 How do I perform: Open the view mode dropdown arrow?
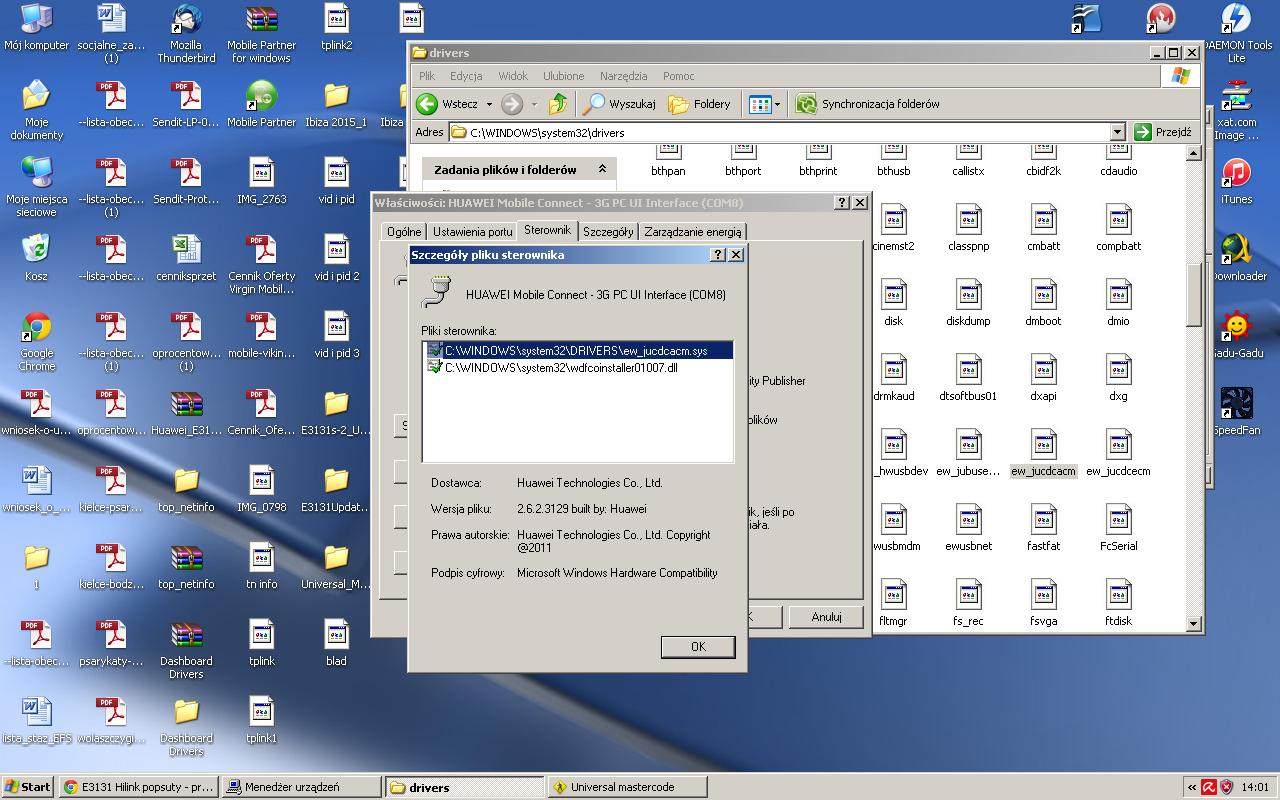pos(776,104)
